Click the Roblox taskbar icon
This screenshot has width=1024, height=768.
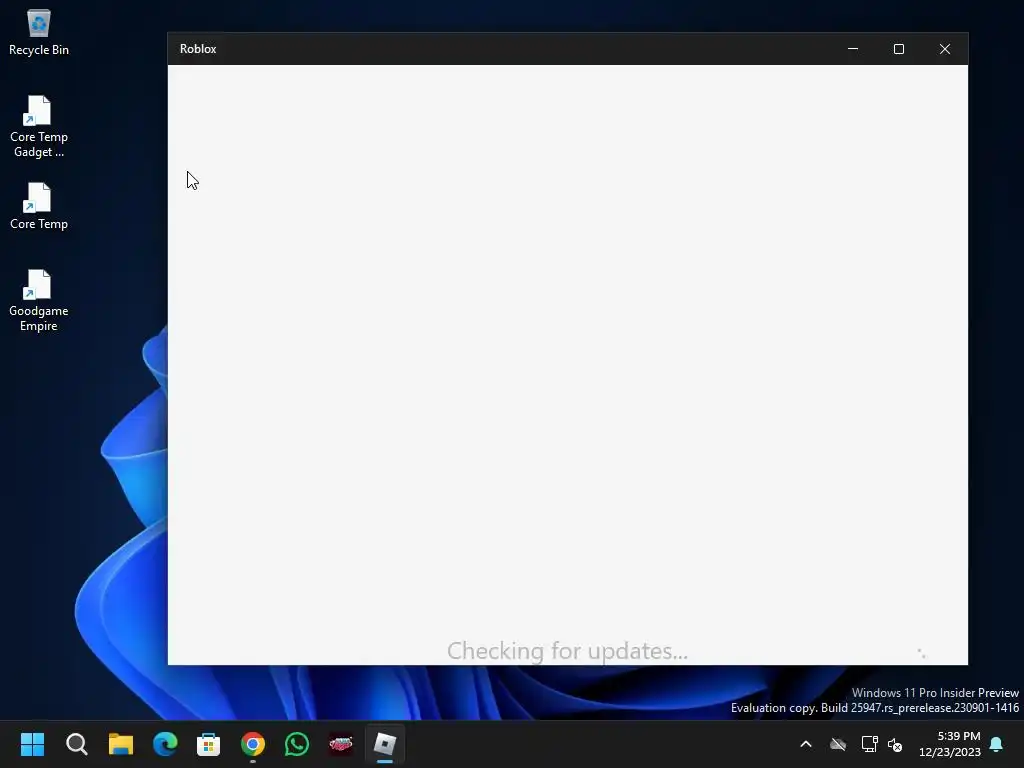[x=385, y=744]
